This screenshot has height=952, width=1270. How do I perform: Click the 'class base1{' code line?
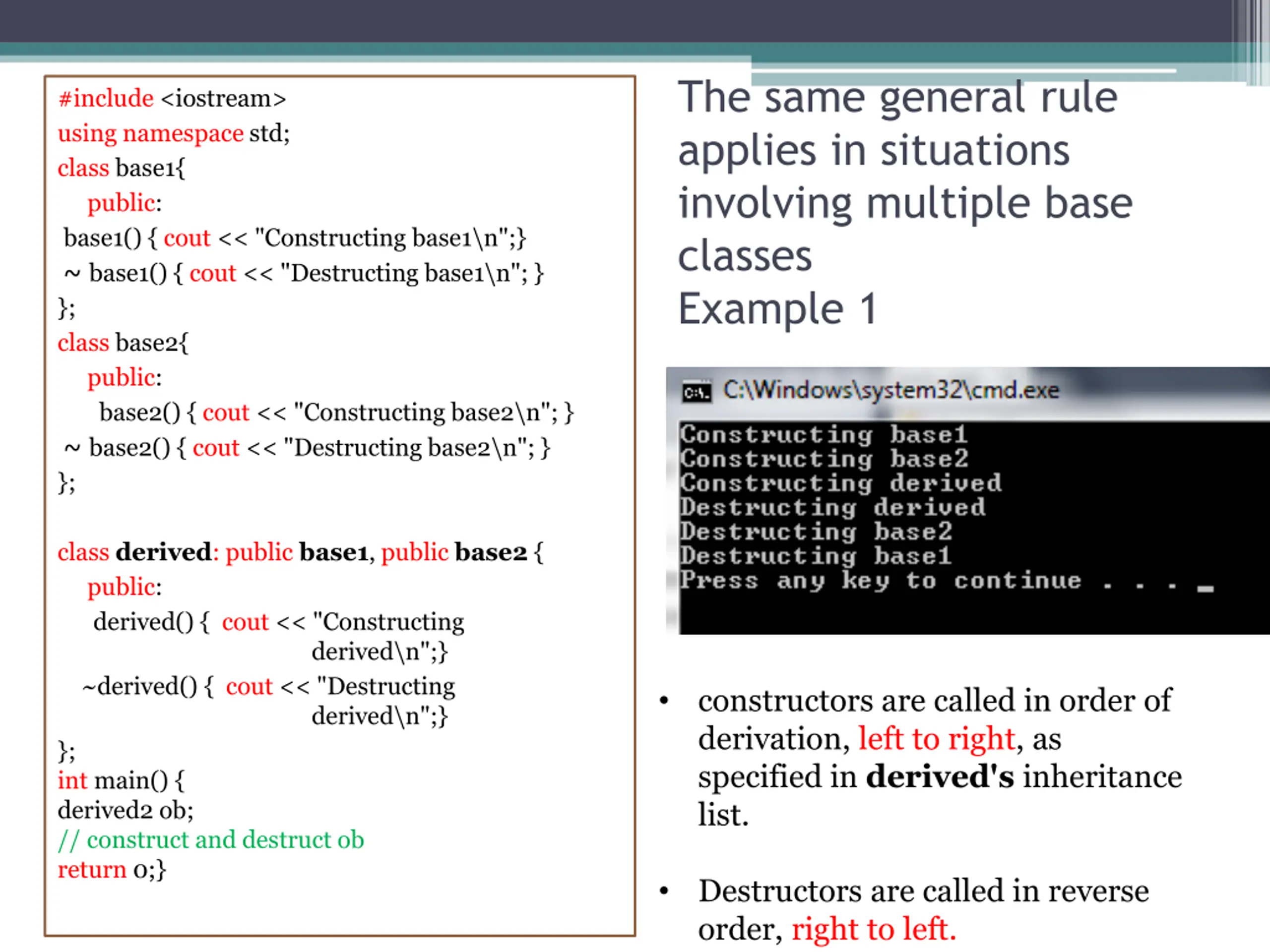coord(121,168)
